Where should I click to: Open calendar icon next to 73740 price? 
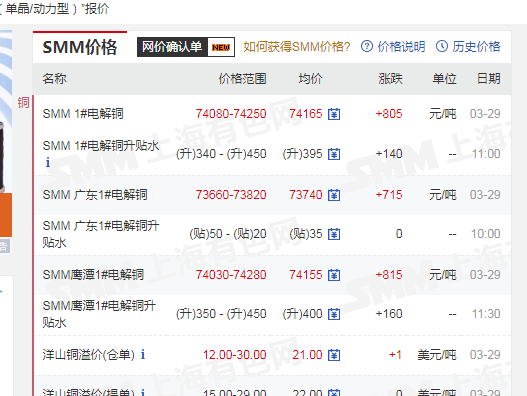coord(334,195)
